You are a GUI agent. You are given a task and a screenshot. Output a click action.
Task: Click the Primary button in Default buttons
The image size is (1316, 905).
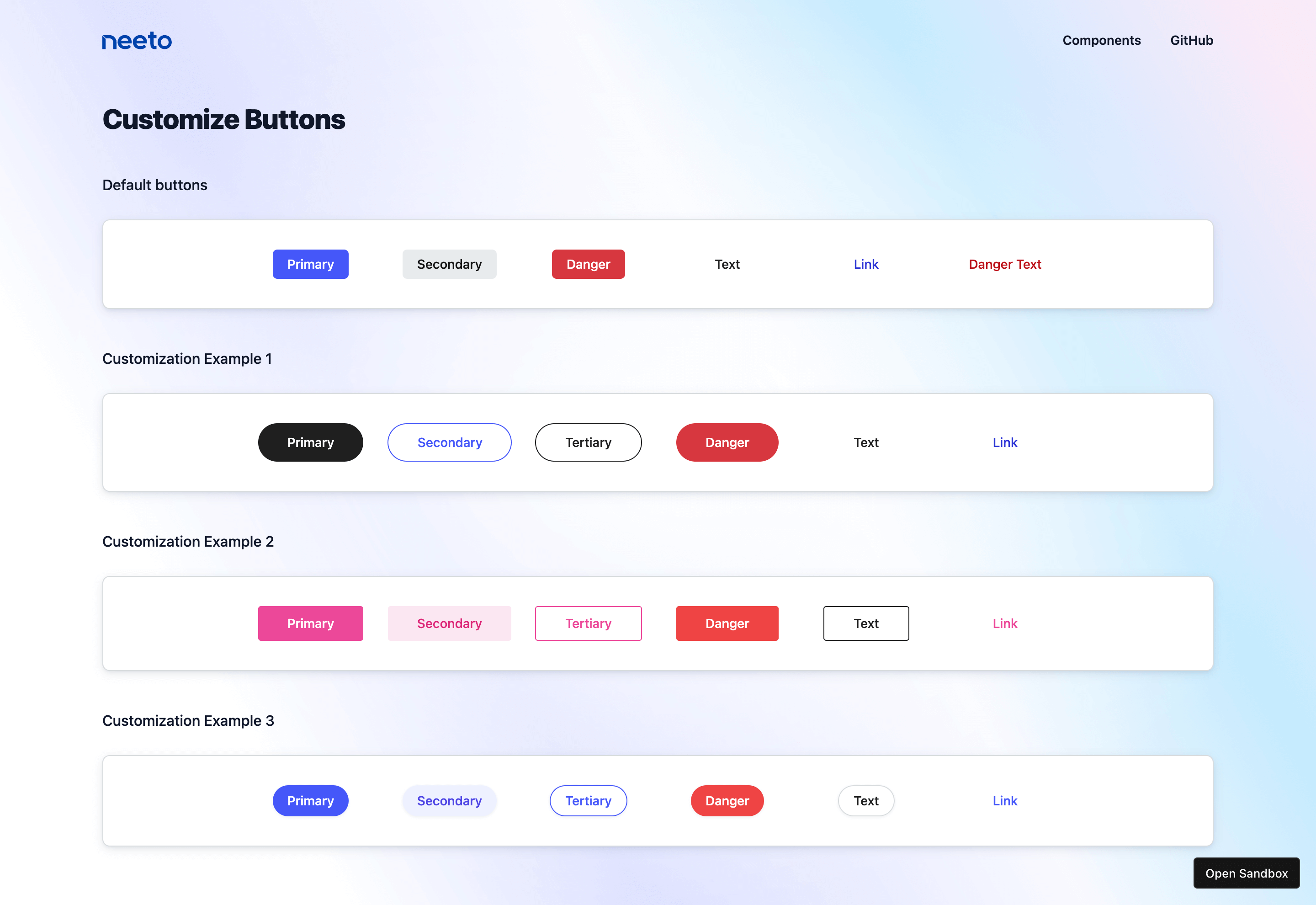(311, 264)
